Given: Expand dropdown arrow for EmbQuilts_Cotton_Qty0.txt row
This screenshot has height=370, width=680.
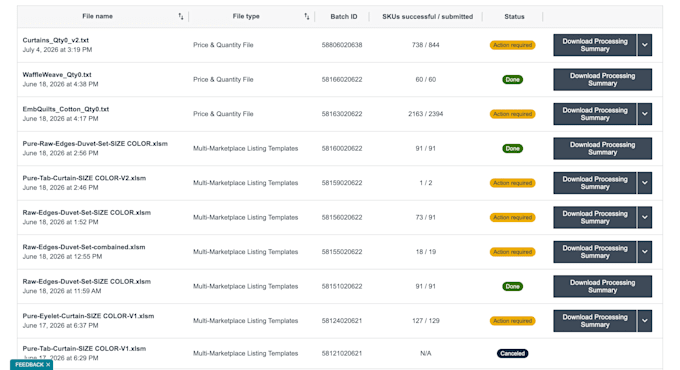Looking at the screenshot, I should (645, 114).
